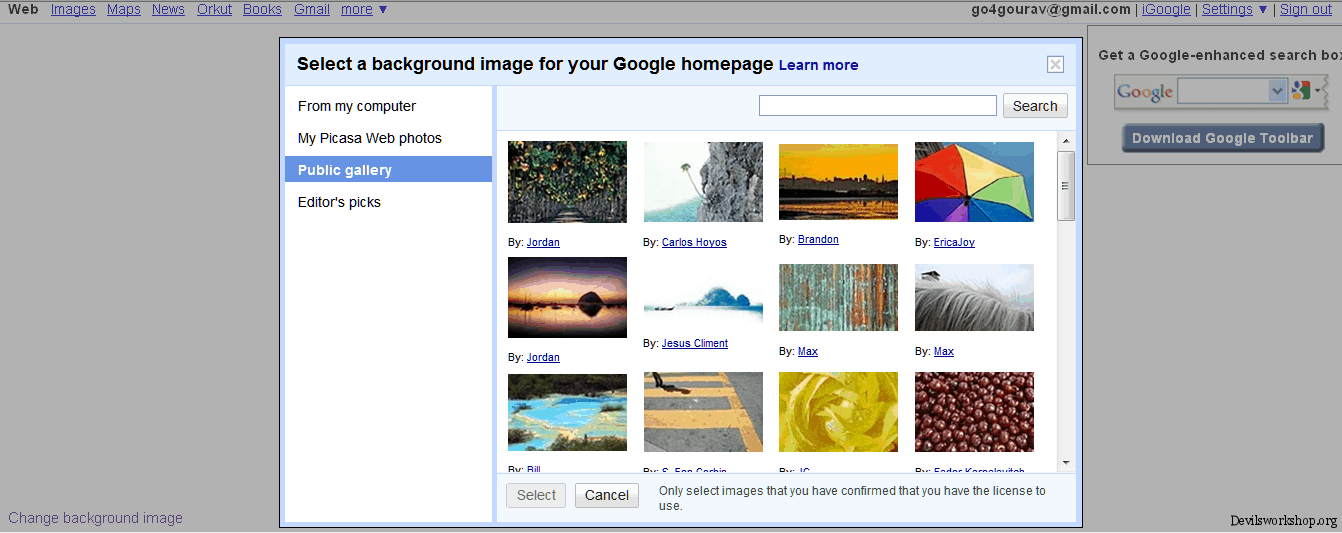1342x533 pixels.
Task: Click the 'Sign out' link
Action: pyautogui.click(x=1306, y=9)
